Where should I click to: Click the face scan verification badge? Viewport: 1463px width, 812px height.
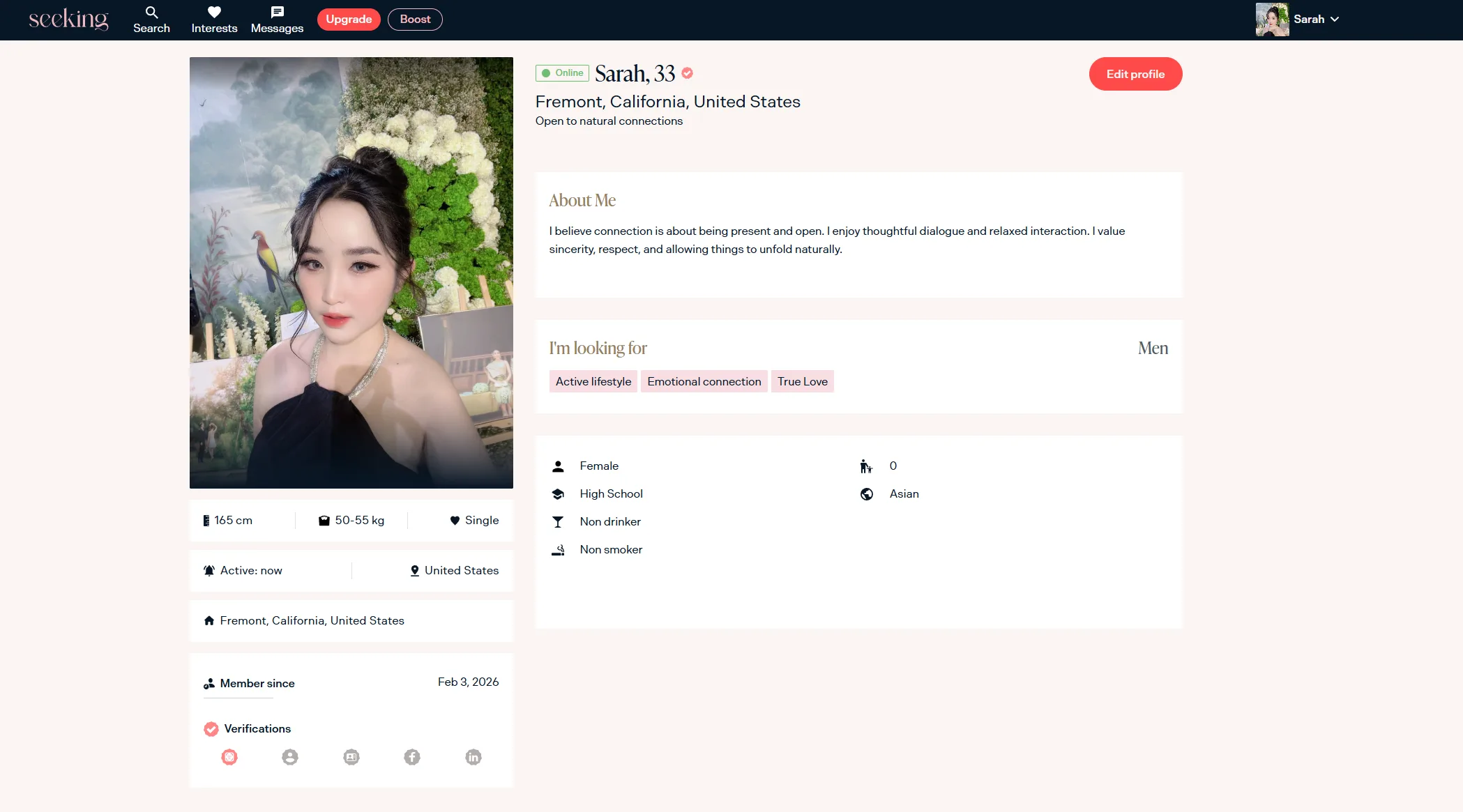pyautogui.click(x=229, y=757)
